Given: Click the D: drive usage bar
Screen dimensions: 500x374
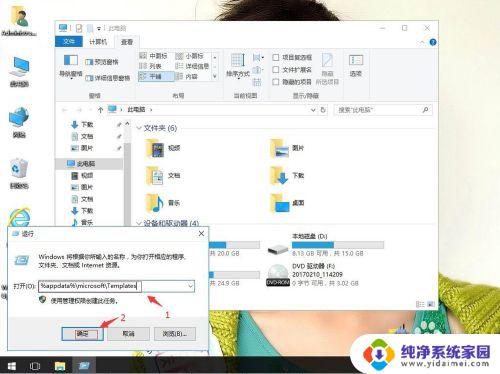Looking at the screenshot, I should (338, 245).
